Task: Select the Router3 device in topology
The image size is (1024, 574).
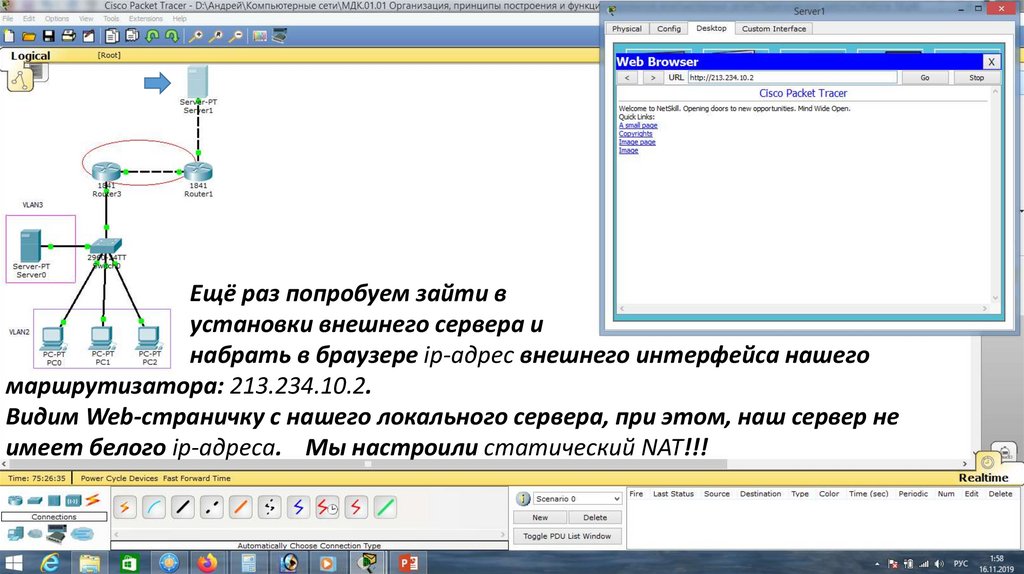Action: coord(106,173)
